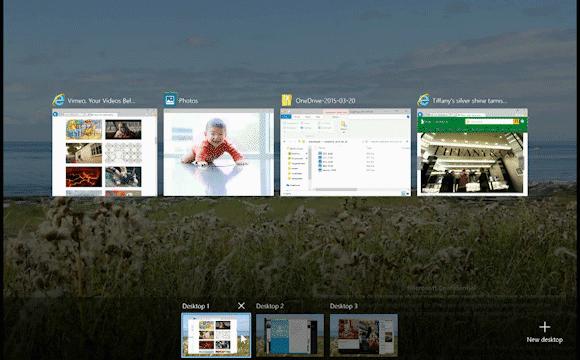Screen dimensions: 580x360
Task: Open the Vimeo Internet Explorer window thumbnail
Action: pyautogui.click(x=105, y=152)
